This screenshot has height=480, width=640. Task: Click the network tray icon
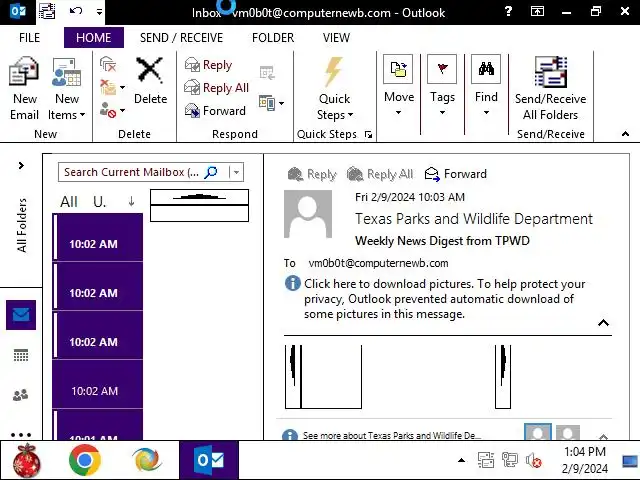point(509,460)
